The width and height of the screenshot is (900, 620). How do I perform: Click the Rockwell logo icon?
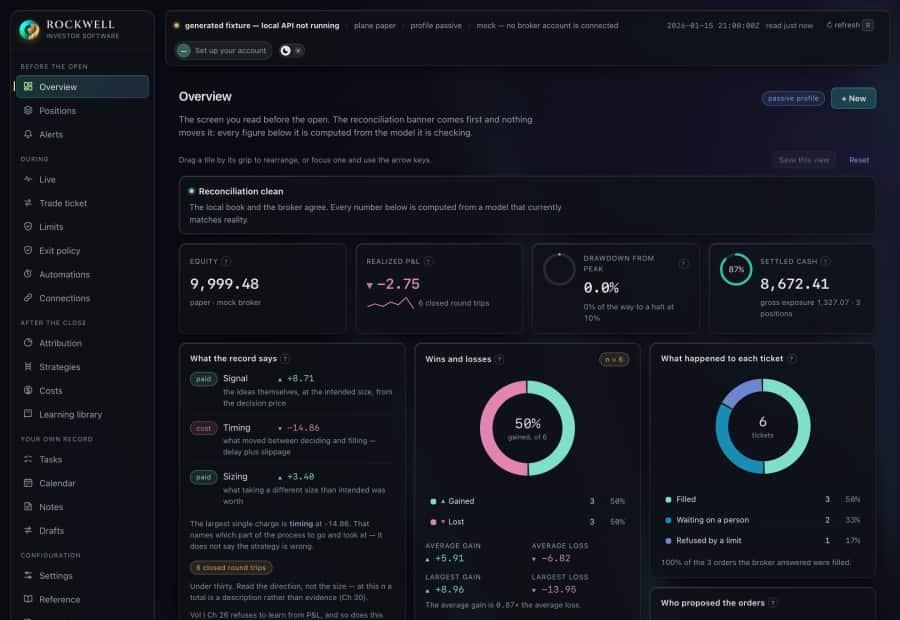(29, 29)
